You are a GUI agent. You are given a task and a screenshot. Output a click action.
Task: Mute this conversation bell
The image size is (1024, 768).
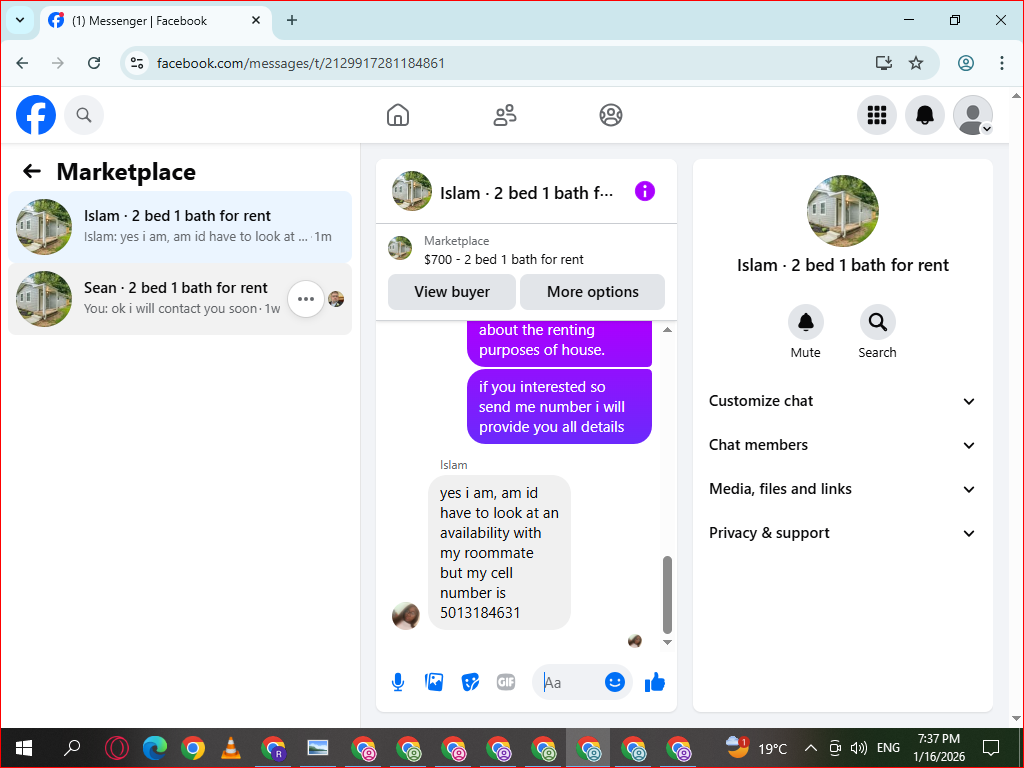[x=806, y=322]
